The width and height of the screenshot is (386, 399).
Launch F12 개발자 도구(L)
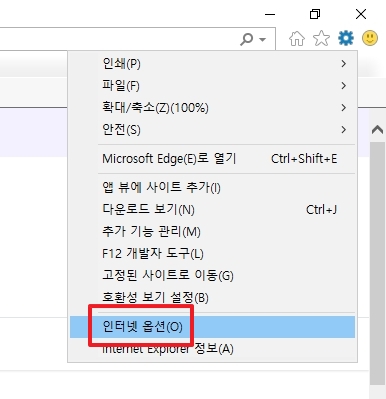(x=213, y=253)
